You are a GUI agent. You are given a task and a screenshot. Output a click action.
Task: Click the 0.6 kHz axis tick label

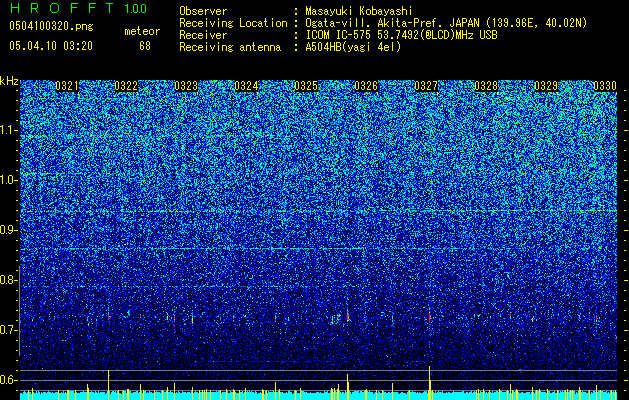[8, 380]
